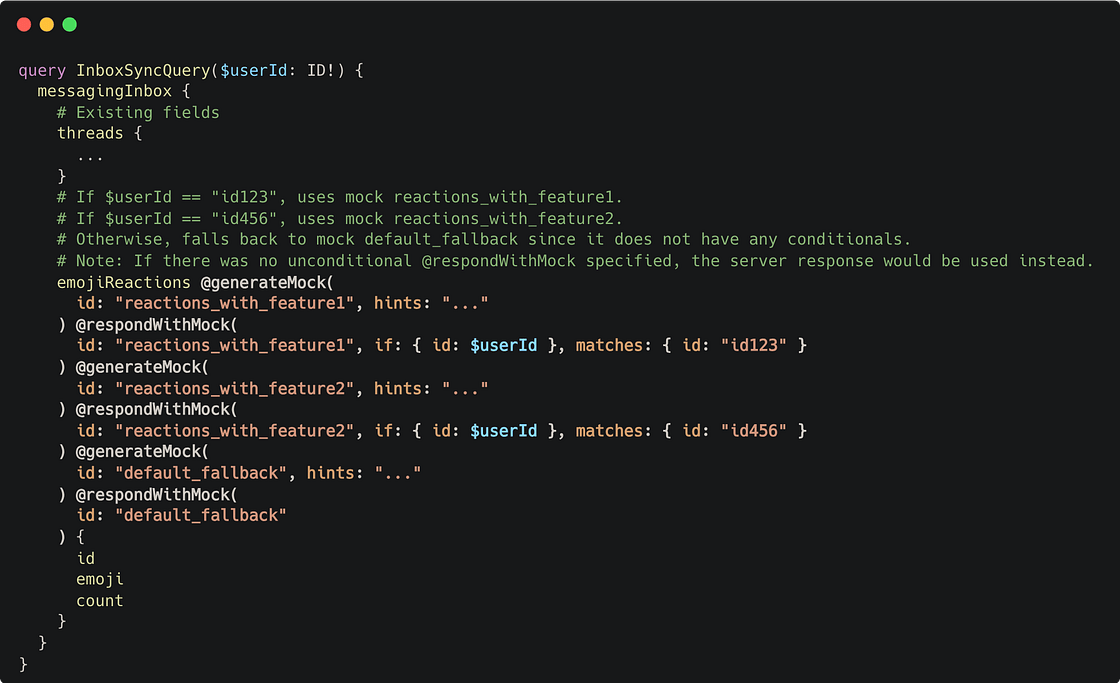Click the threads field name
Image resolution: width=1120 pixels, height=683 pixels.
[90, 133]
